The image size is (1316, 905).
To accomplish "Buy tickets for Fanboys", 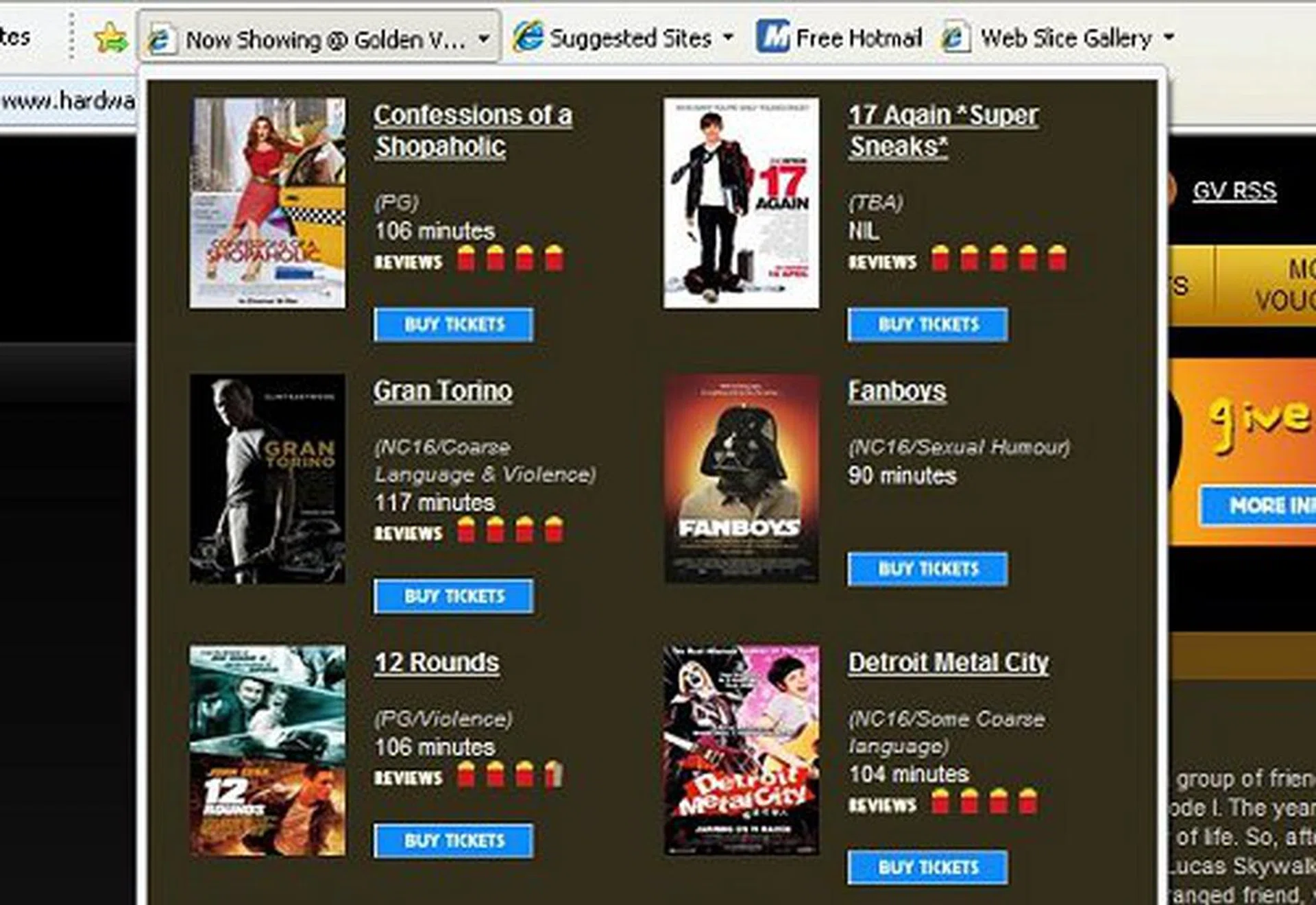I will coord(927,568).
